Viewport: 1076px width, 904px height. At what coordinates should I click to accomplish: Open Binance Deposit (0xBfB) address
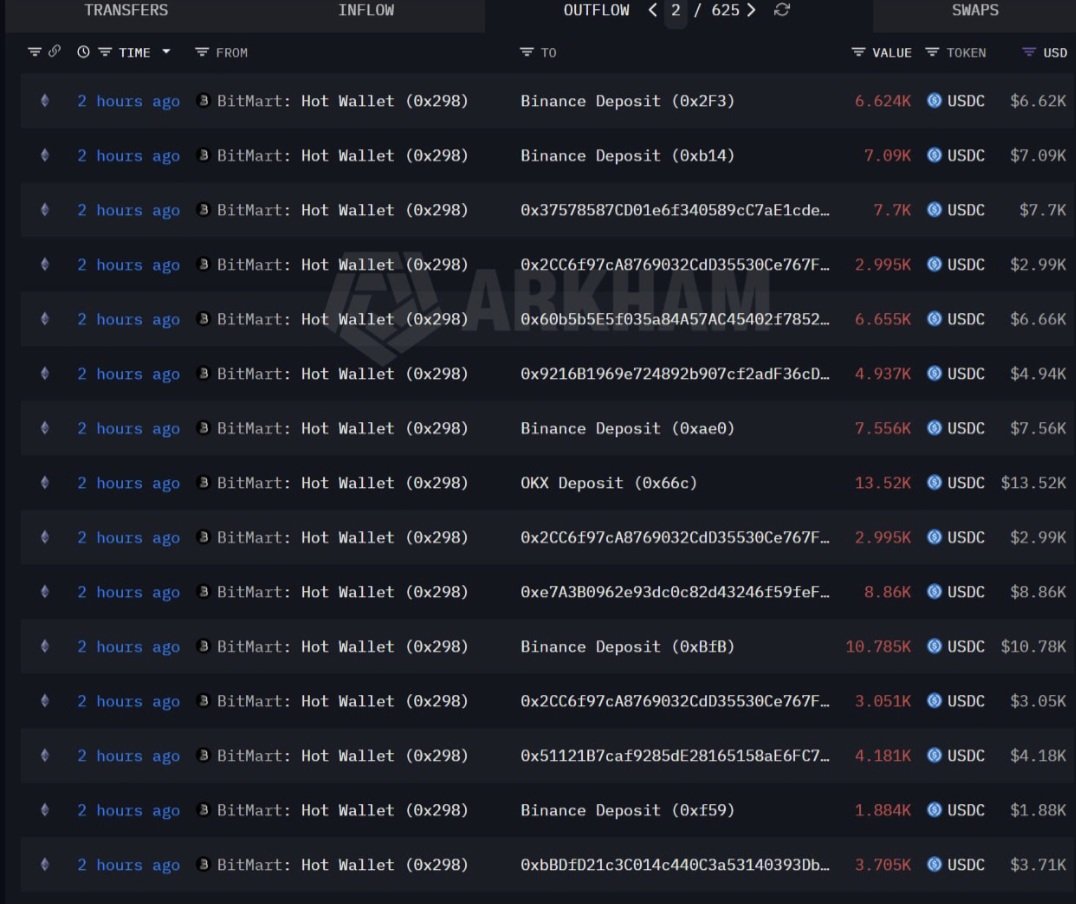point(627,647)
